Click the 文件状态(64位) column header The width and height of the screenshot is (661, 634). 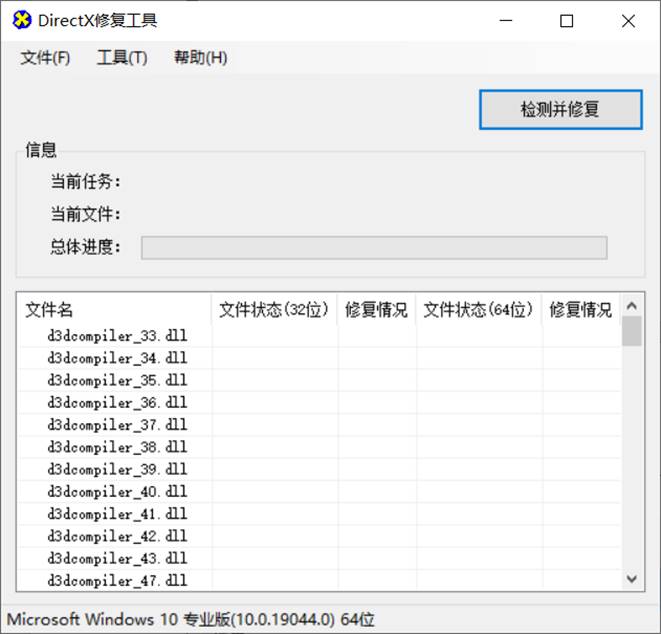478,310
